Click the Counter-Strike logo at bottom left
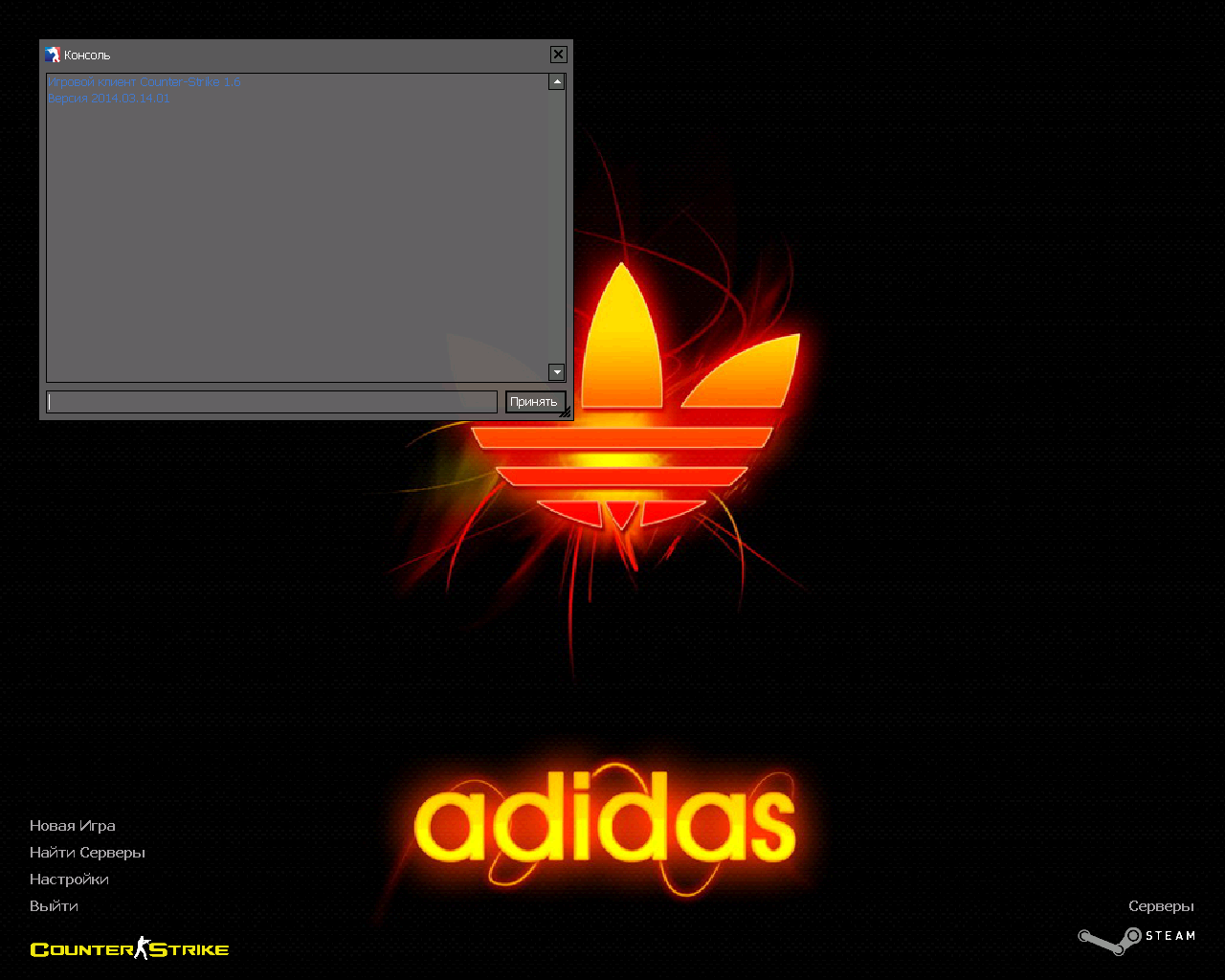The height and width of the screenshot is (980, 1225). [x=129, y=948]
